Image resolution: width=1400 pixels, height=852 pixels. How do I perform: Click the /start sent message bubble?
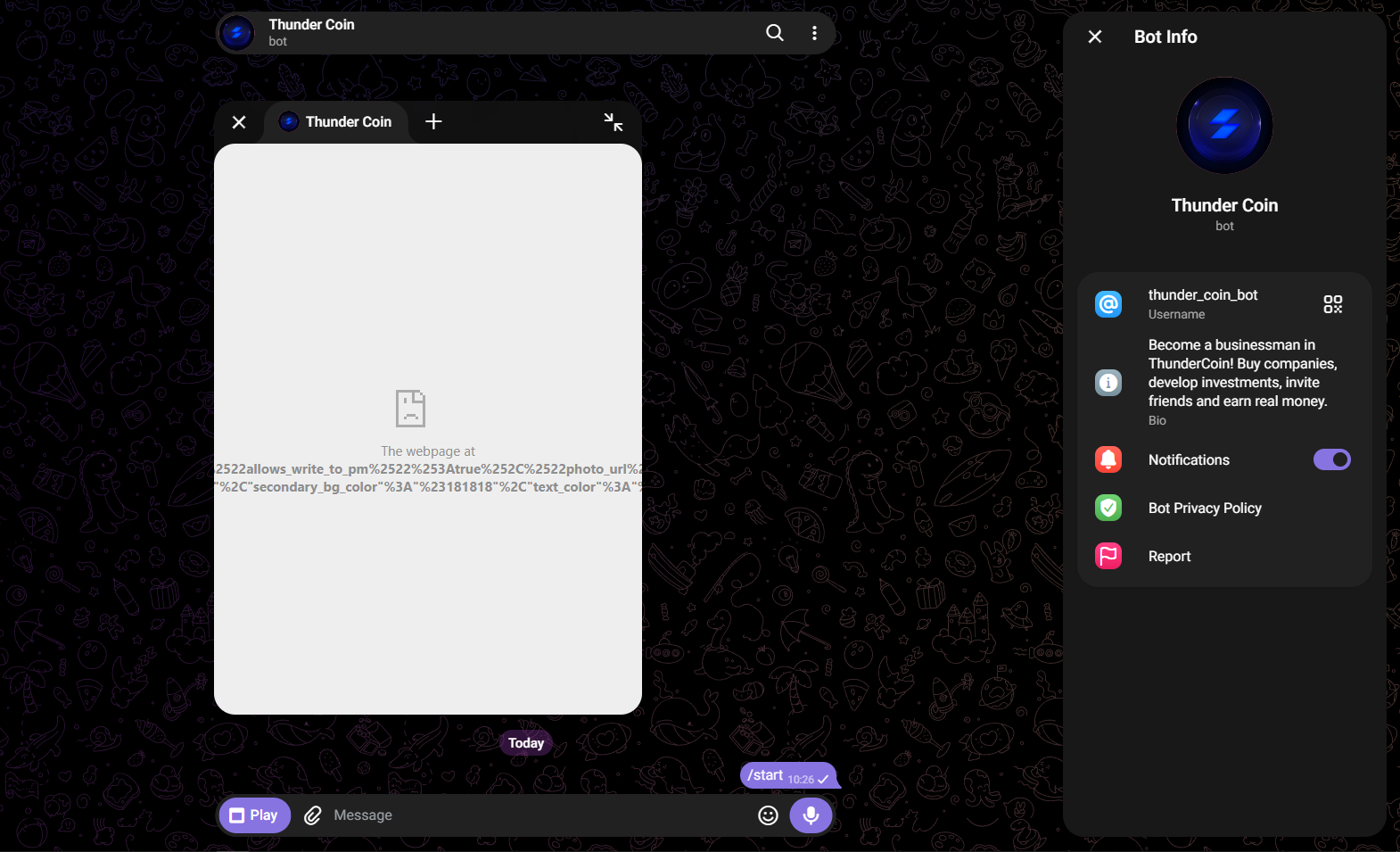coord(788,776)
